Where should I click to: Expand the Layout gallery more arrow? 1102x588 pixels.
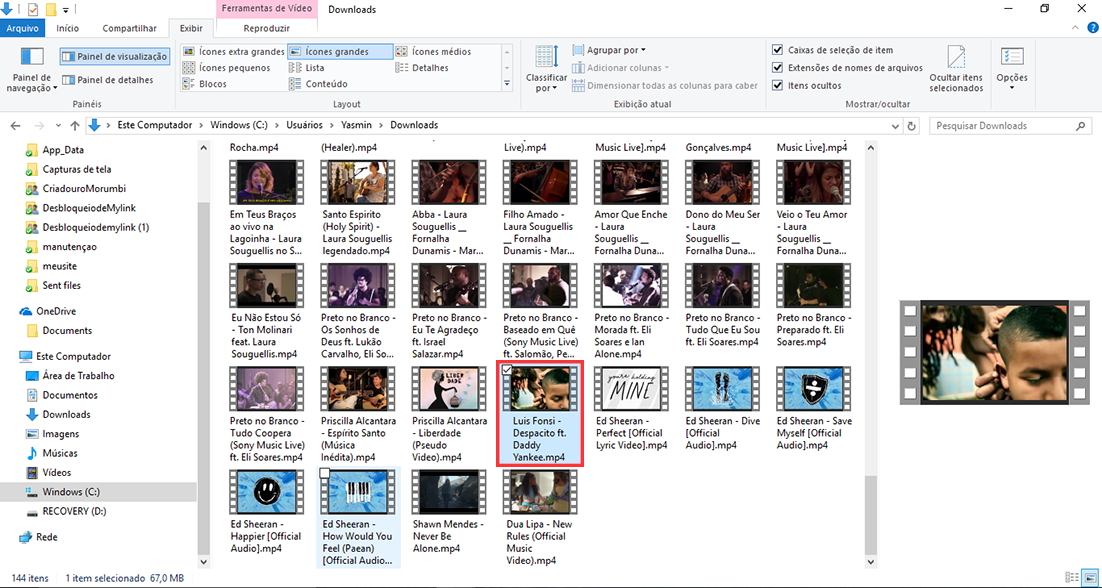click(x=507, y=84)
